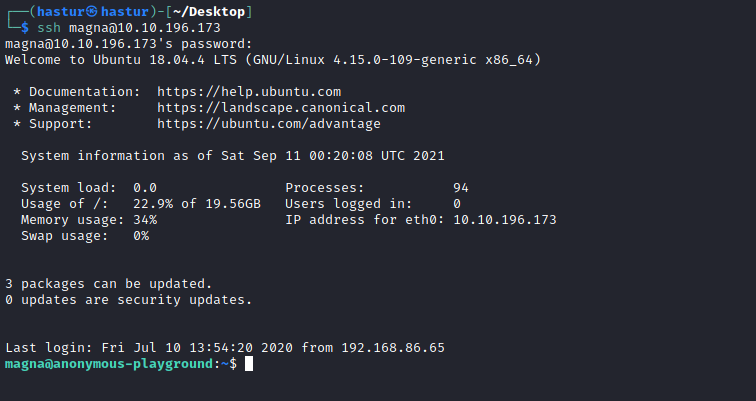Click the '0 updates are security updates' line
This screenshot has width=756, height=401.
coord(128,300)
